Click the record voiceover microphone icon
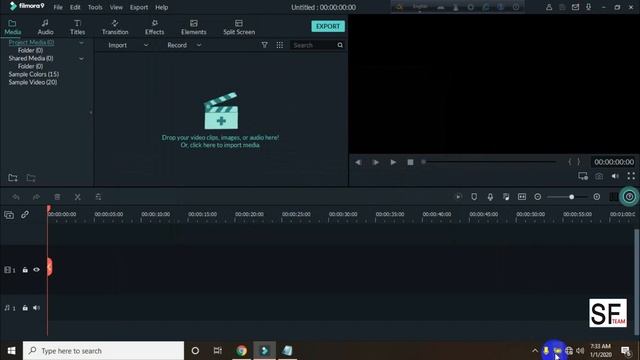Image resolution: width=640 pixels, height=360 pixels. 490,197
